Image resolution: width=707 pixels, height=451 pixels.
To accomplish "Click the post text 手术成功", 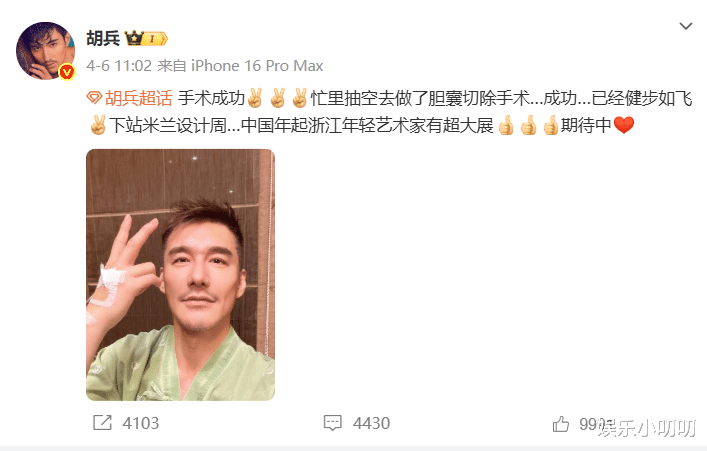I will pos(211,98).
